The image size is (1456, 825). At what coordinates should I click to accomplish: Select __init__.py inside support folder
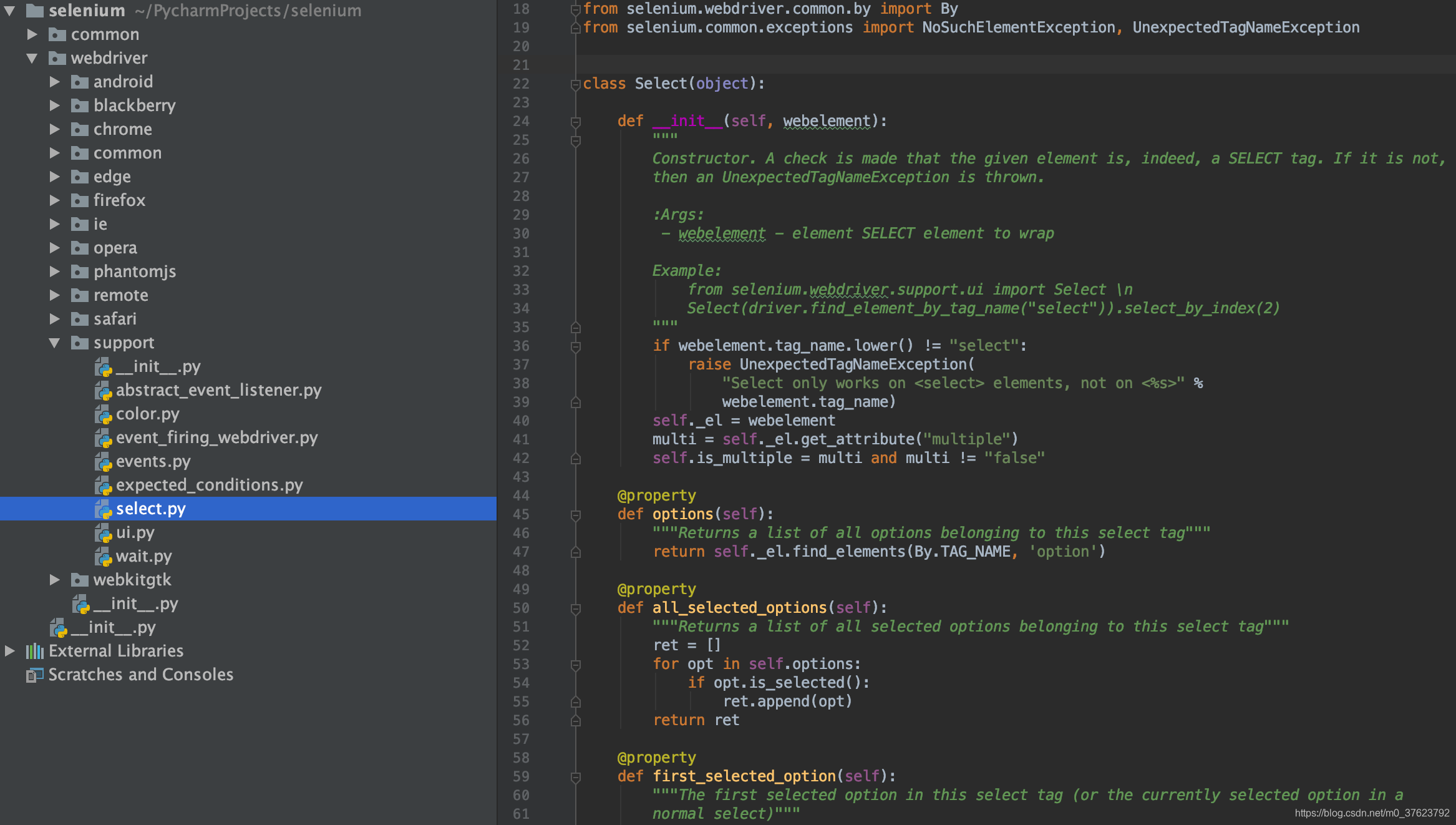tap(158, 366)
